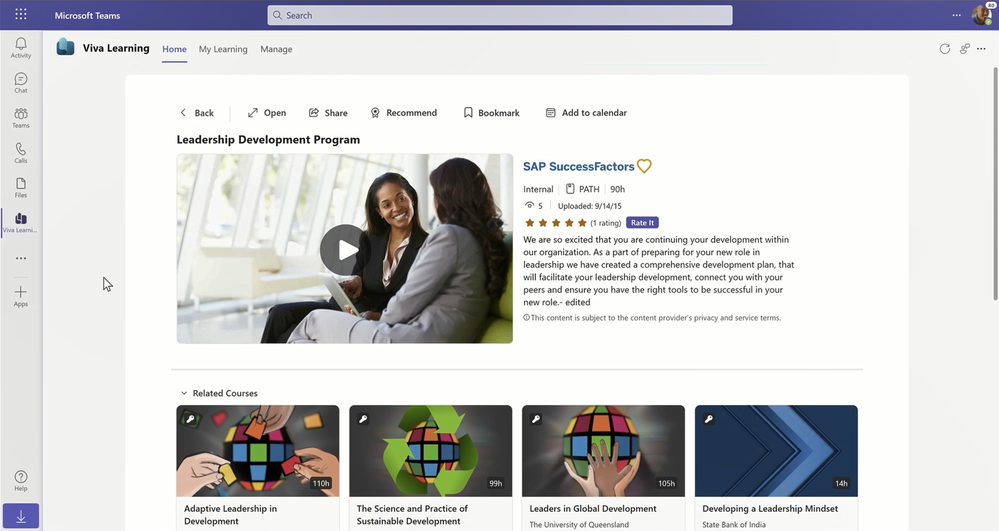Click The University of Queensland text
Screen dimensions: 999x531
coord(579,525)
